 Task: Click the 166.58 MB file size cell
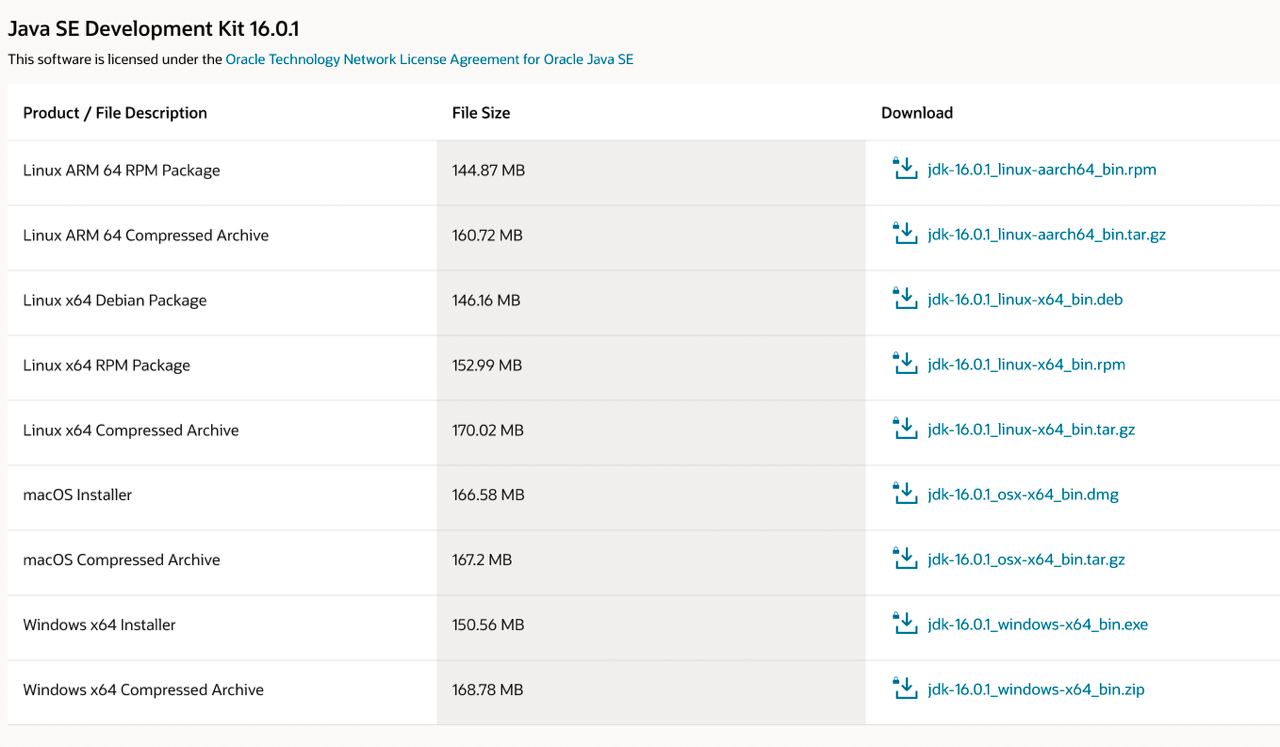click(651, 495)
